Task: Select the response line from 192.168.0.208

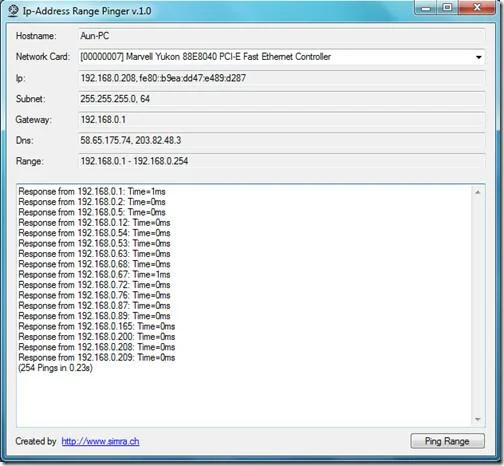Action: click(x=97, y=347)
